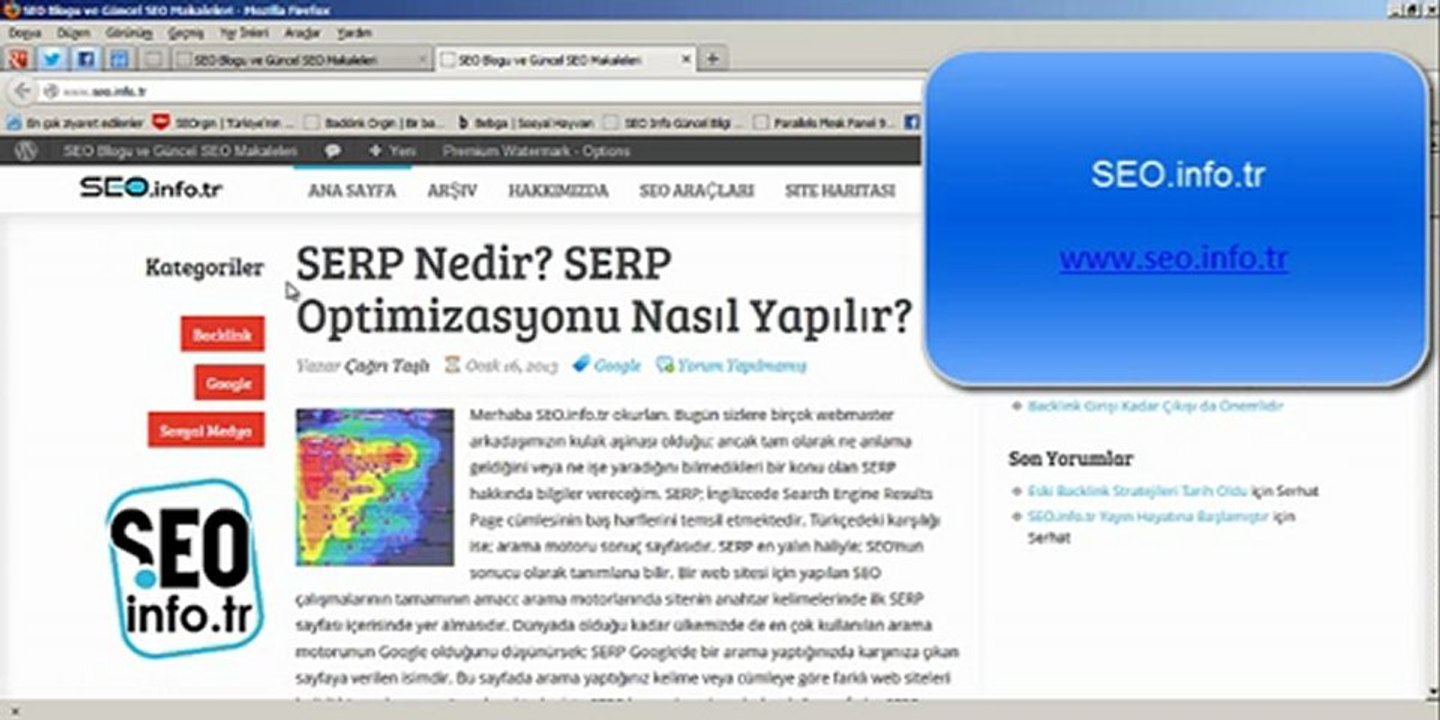Open the Parallels Plesk Panel bookmark
Image resolution: width=1440 pixels, height=720 pixels.
pos(825,123)
